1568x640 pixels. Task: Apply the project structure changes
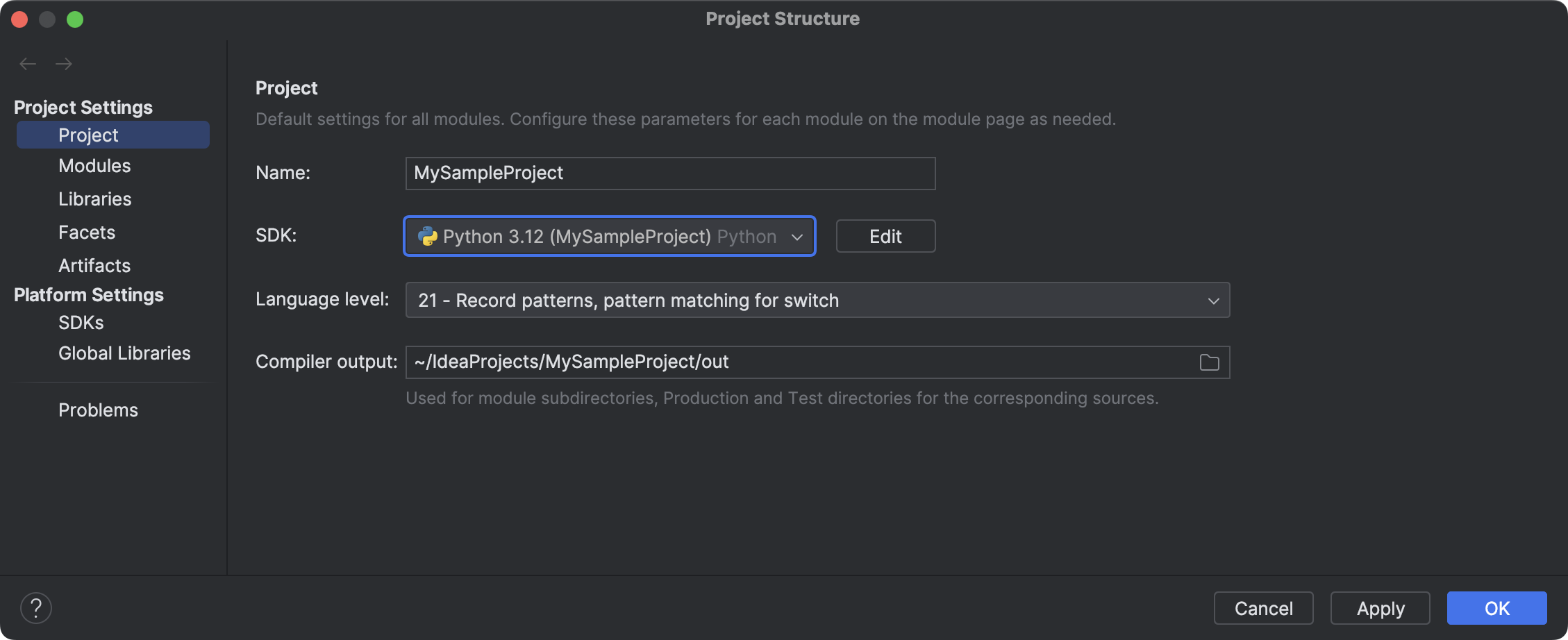(x=1379, y=607)
